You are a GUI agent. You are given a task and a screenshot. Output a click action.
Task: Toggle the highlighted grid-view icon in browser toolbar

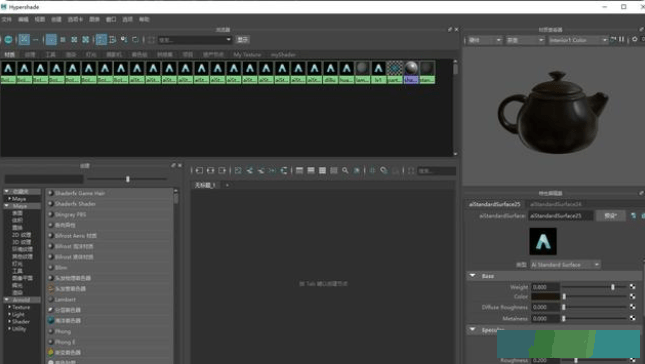(51, 39)
